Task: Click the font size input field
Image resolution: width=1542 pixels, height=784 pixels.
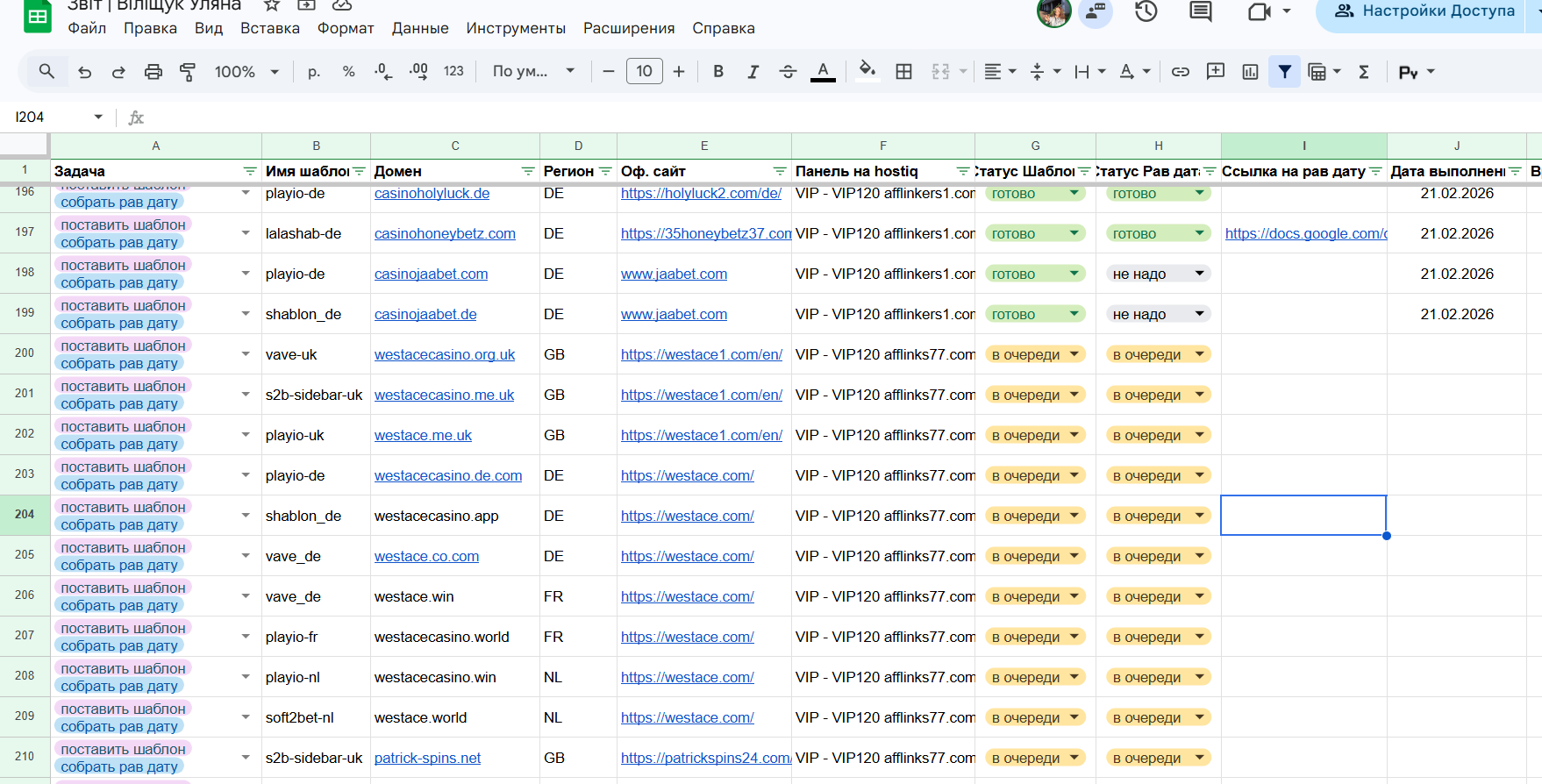Action: (644, 72)
